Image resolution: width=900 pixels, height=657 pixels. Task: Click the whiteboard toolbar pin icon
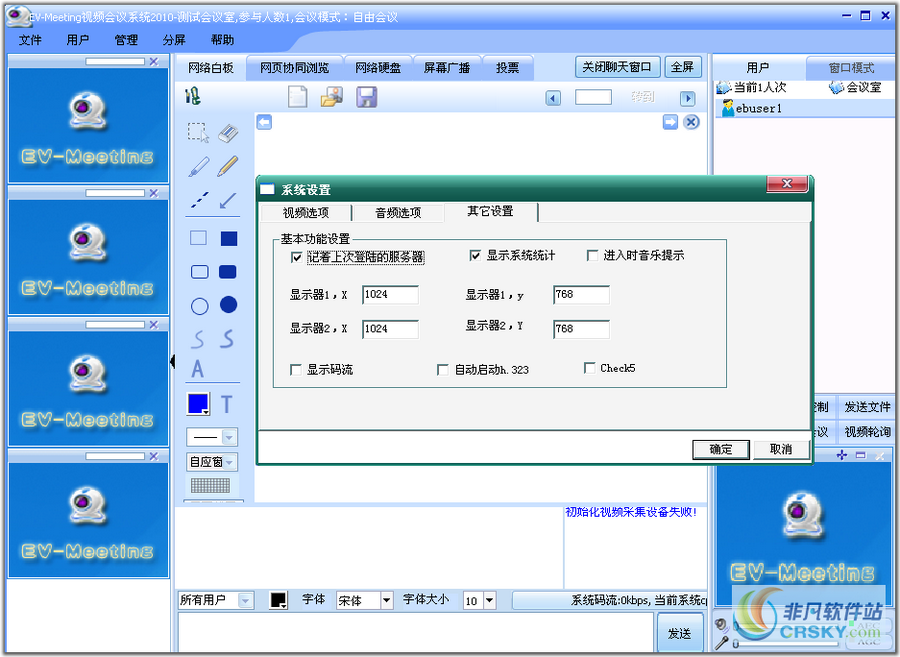coord(193,96)
